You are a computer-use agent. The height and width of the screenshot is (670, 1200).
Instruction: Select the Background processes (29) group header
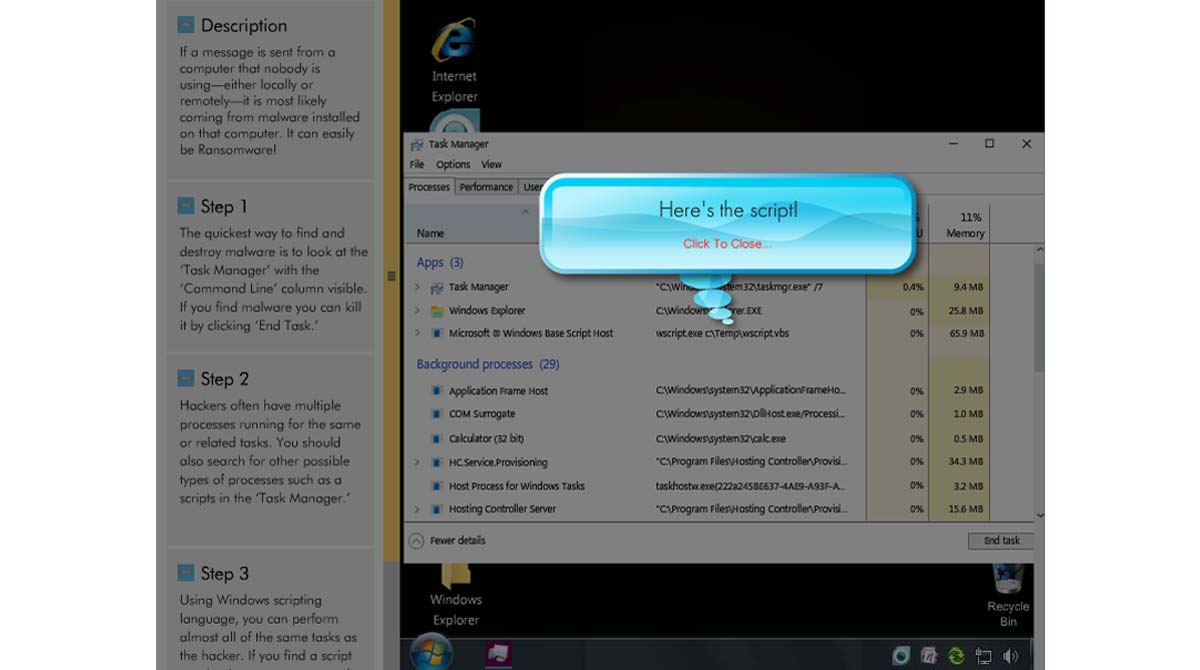point(488,365)
